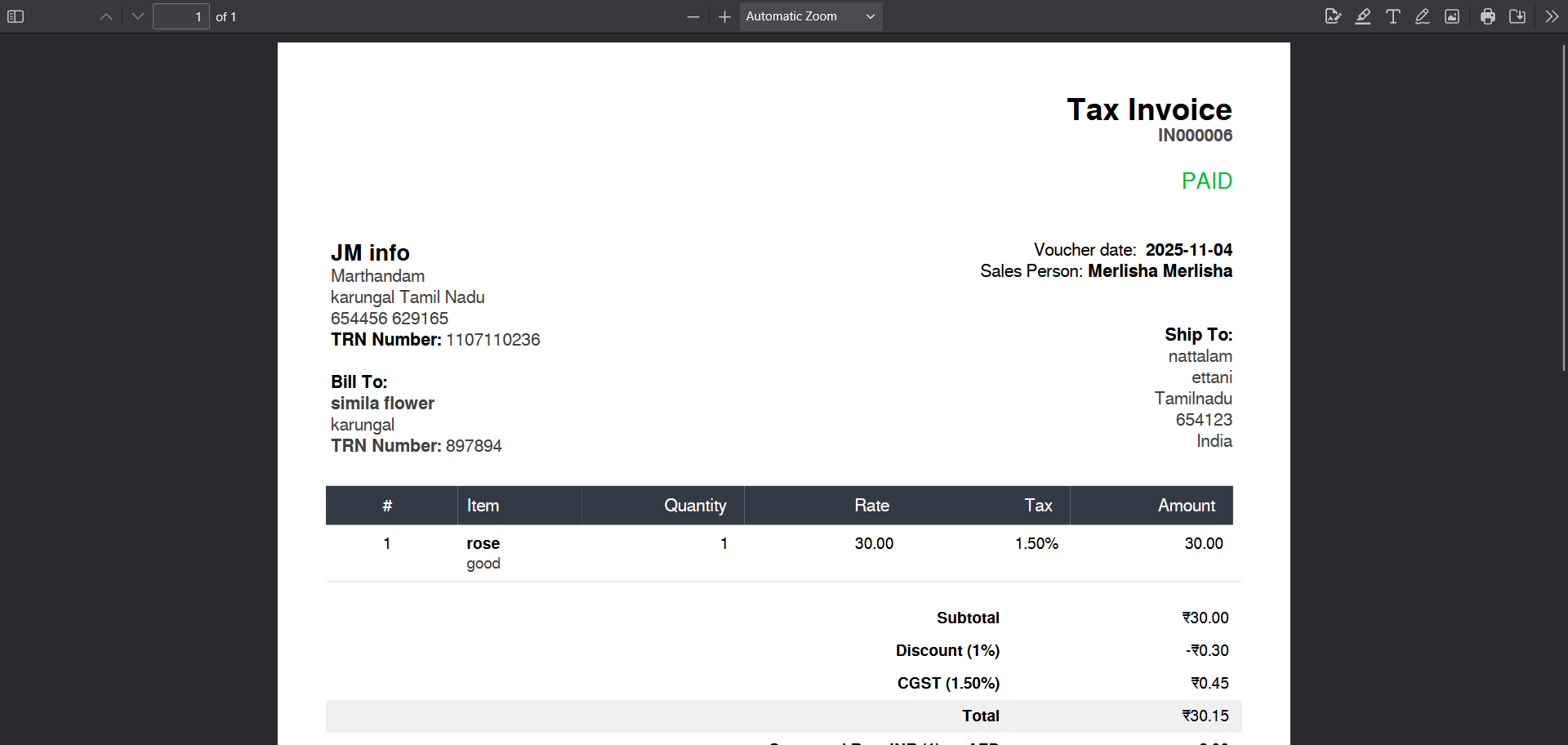Click the green PAID status text
Viewport: 1568px width, 745px height.
[x=1206, y=181]
